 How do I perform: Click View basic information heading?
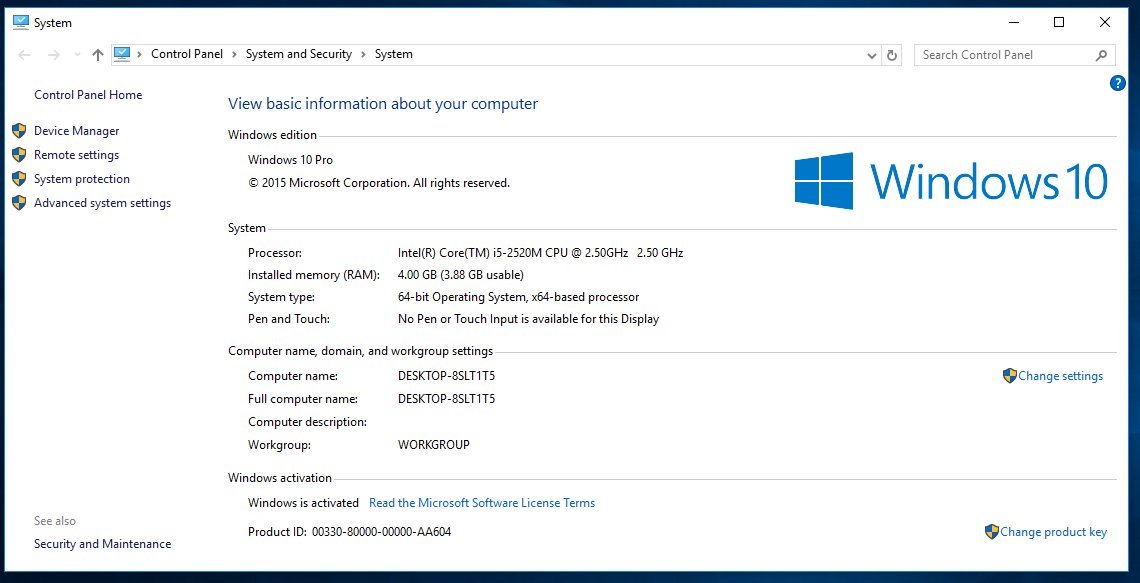383,104
